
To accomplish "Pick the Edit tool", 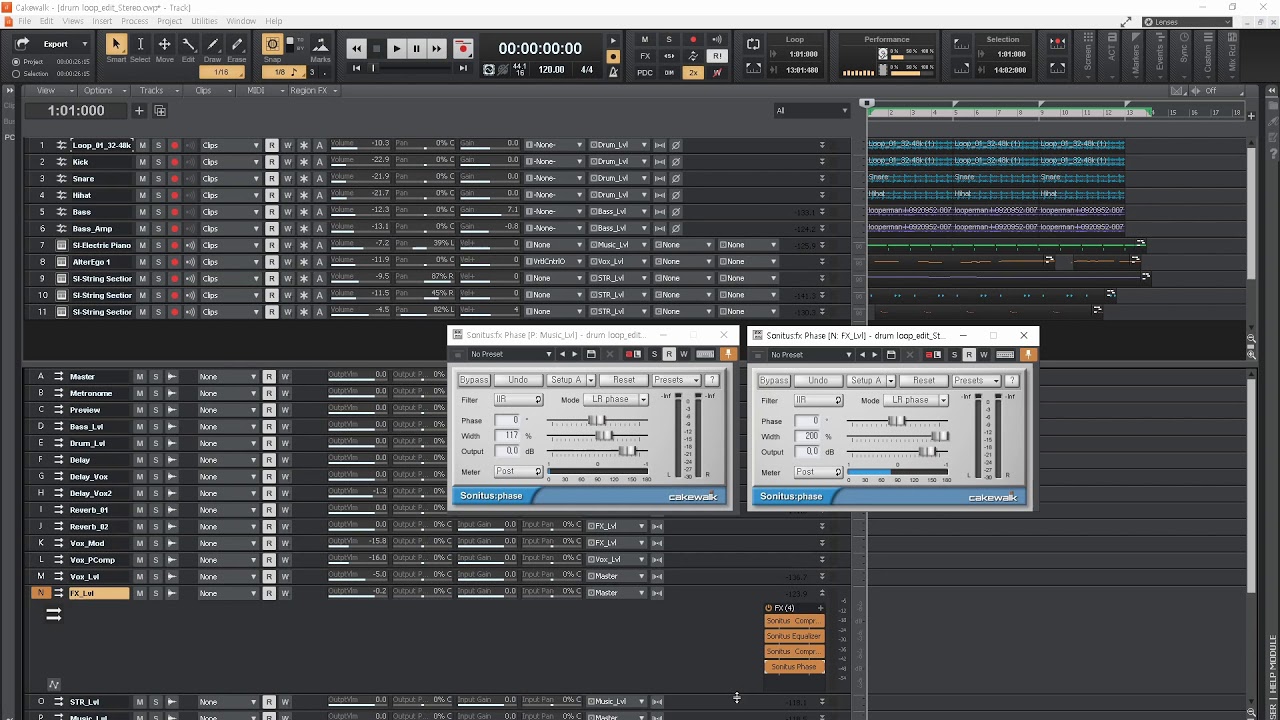I will [x=188, y=44].
